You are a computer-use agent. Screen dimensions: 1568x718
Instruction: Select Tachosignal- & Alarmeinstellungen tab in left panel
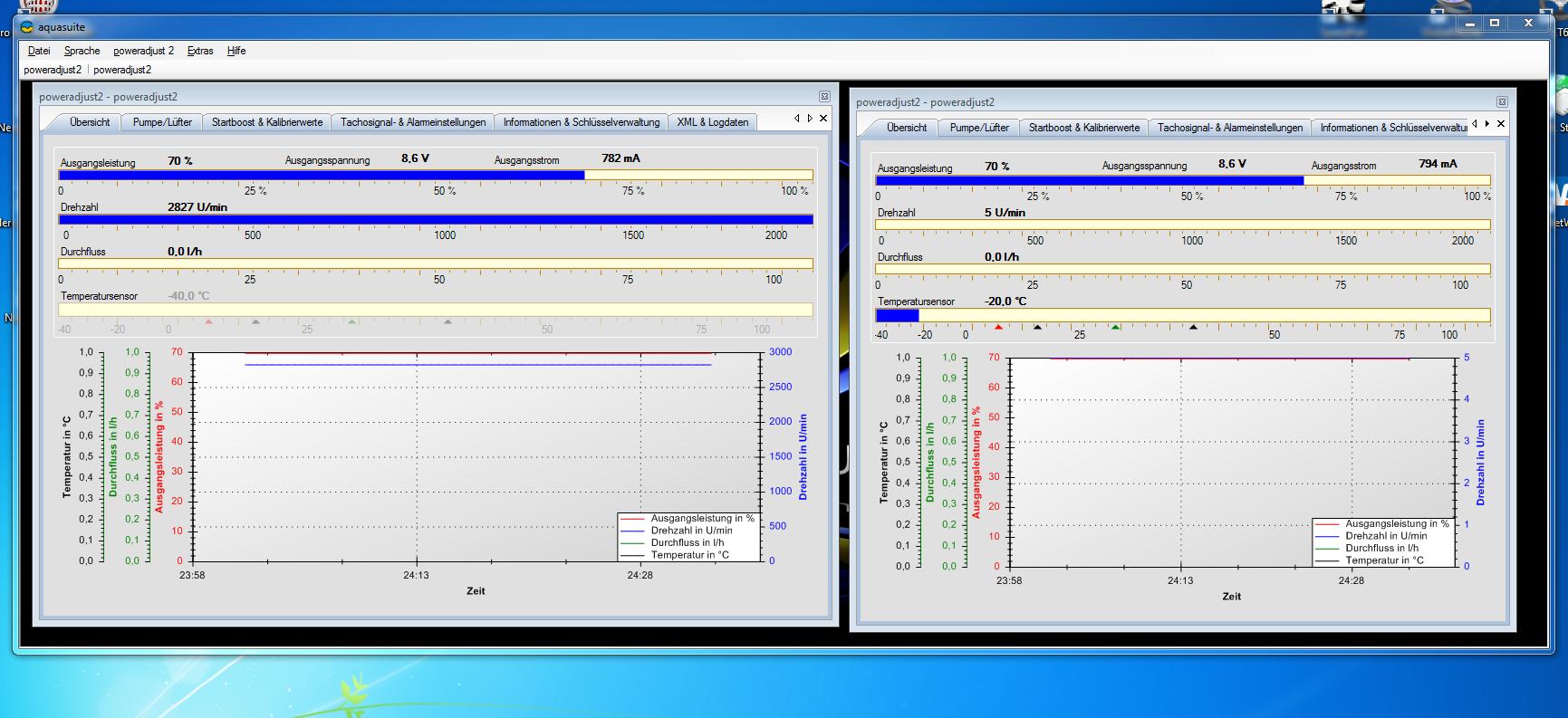(412, 122)
